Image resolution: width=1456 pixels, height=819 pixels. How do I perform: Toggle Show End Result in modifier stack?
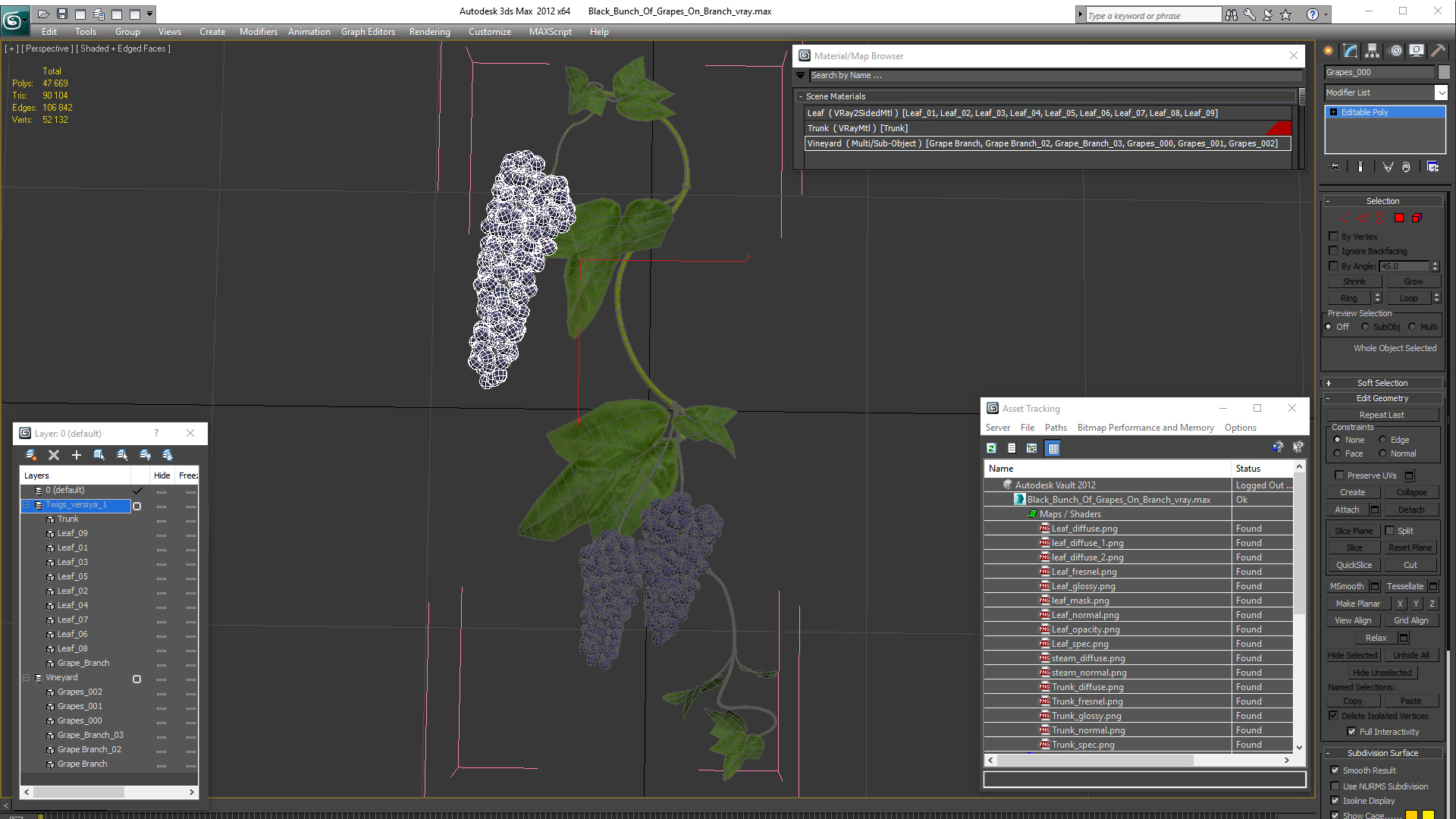[x=1360, y=167]
